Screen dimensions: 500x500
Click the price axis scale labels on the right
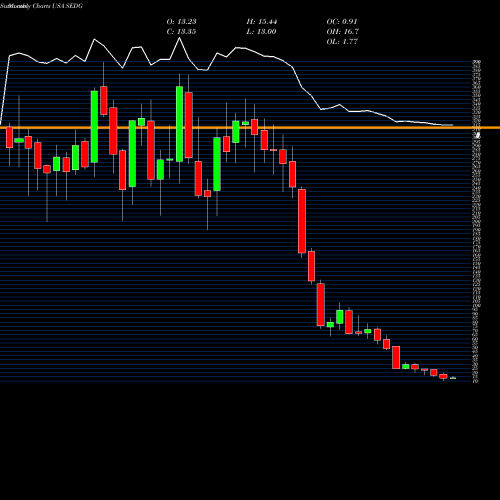pos(477,221)
